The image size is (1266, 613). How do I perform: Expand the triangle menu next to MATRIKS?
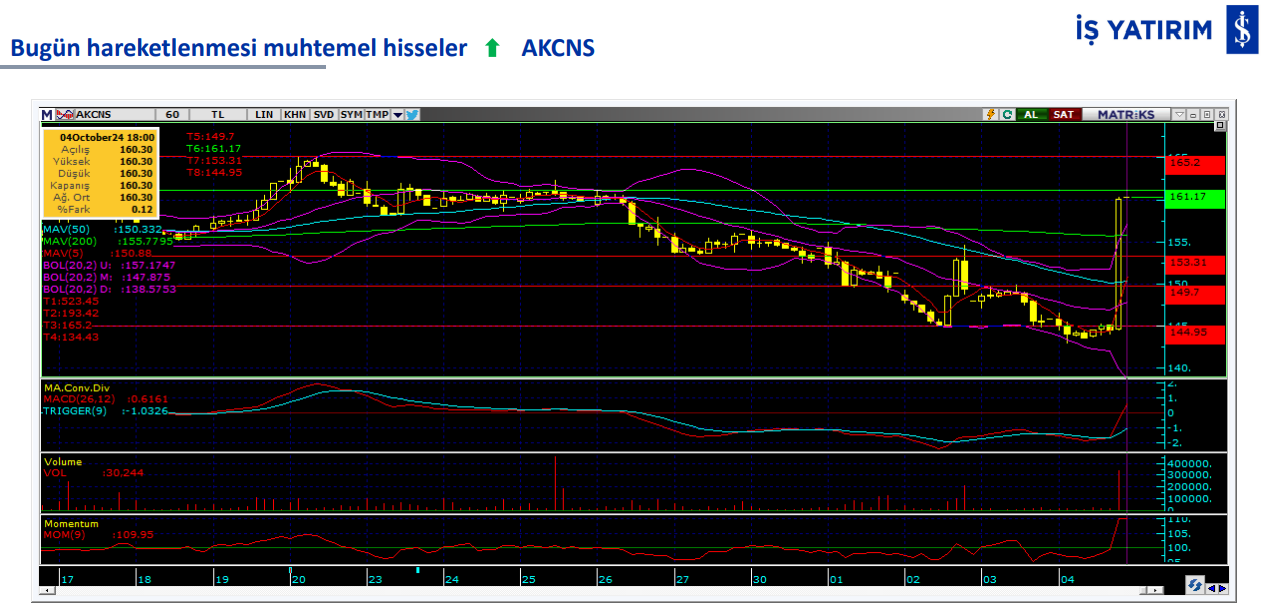pos(1180,114)
